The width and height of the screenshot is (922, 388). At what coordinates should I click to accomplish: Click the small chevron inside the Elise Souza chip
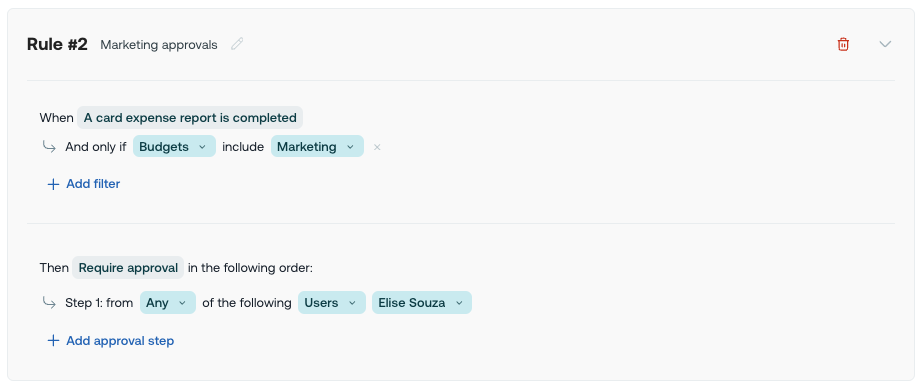[x=459, y=303]
